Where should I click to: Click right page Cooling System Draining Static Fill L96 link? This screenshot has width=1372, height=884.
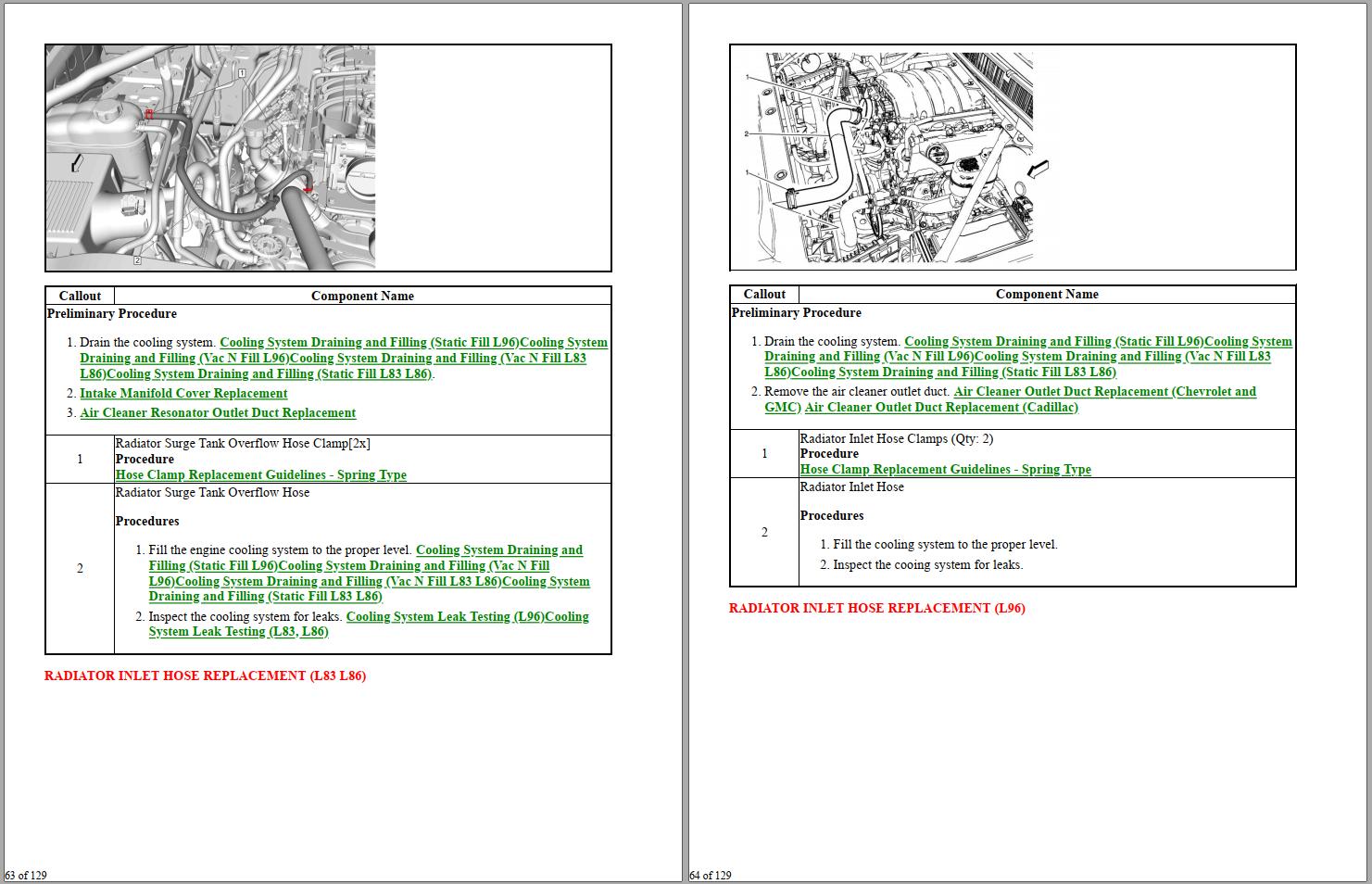(1053, 342)
